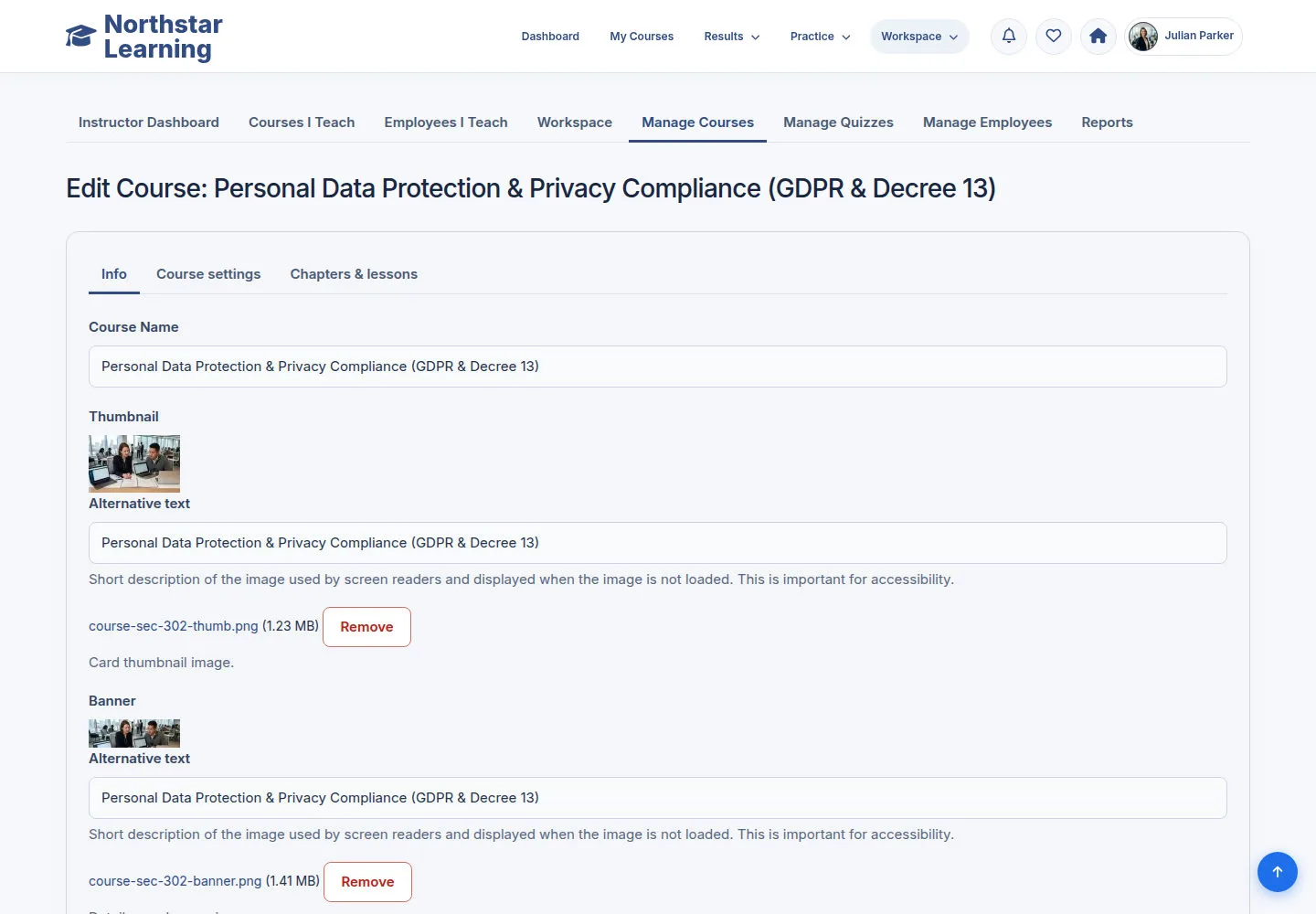Expand the Results dropdown menu
1316x914 pixels.
point(732,37)
